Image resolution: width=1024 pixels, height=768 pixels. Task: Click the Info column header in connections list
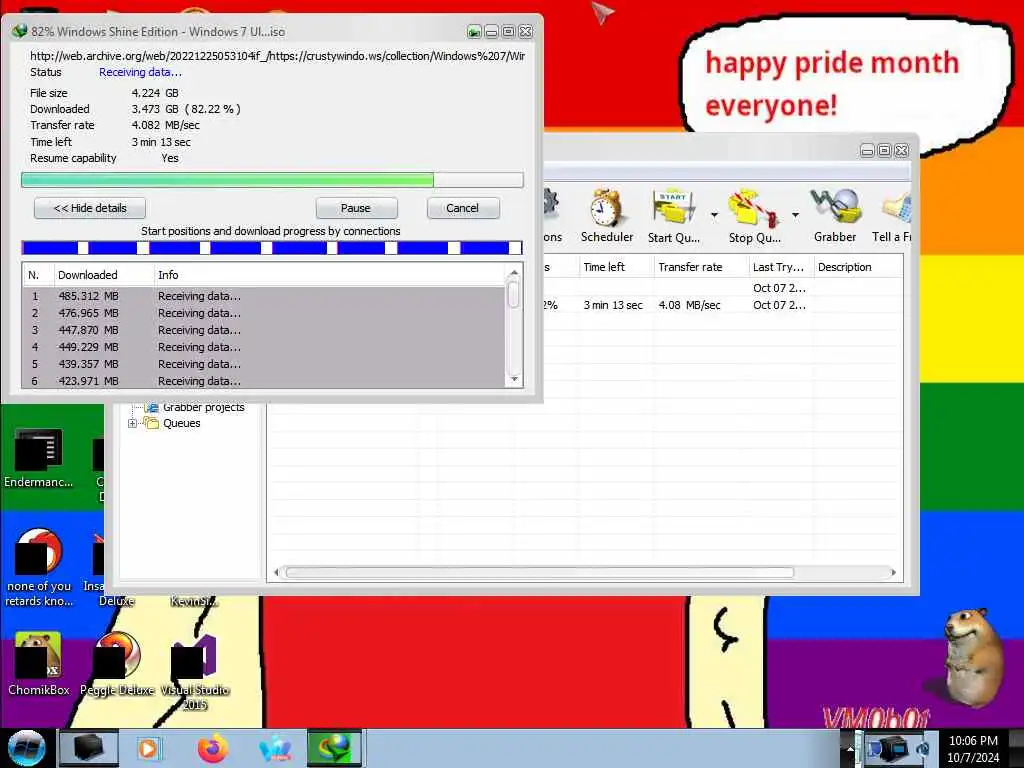(x=330, y=275)
